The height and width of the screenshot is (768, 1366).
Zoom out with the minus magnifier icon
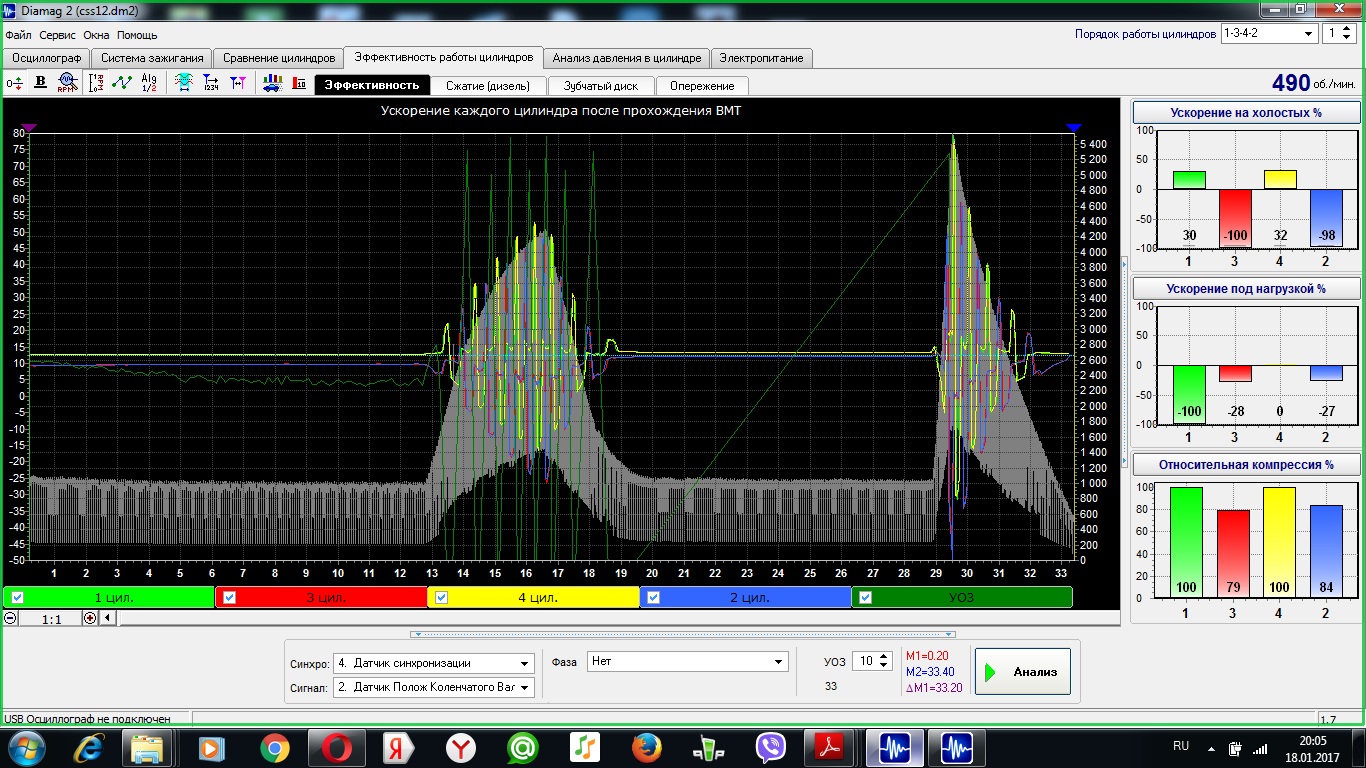[x=10, y=618]
